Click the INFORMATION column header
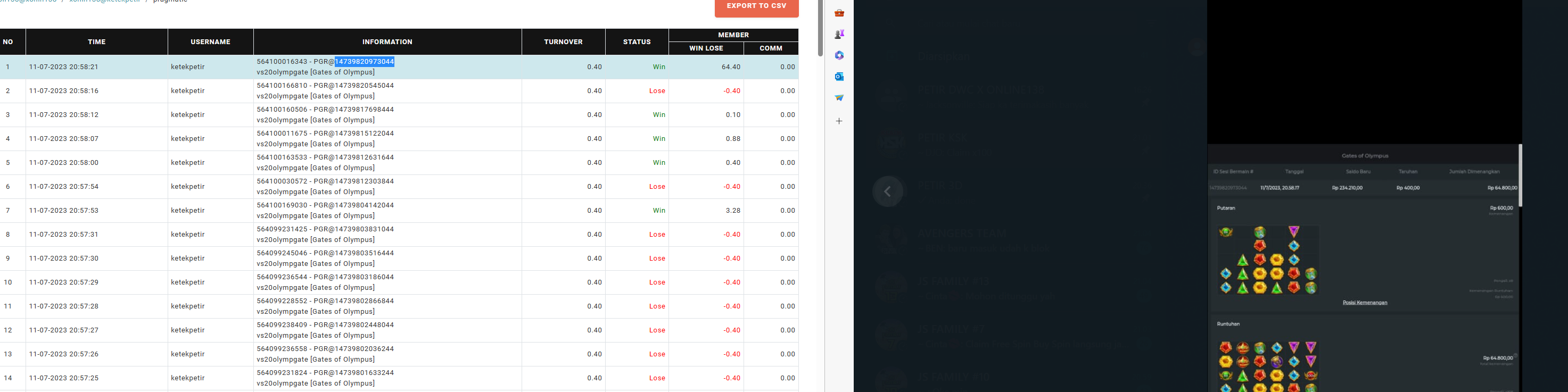 387,42
